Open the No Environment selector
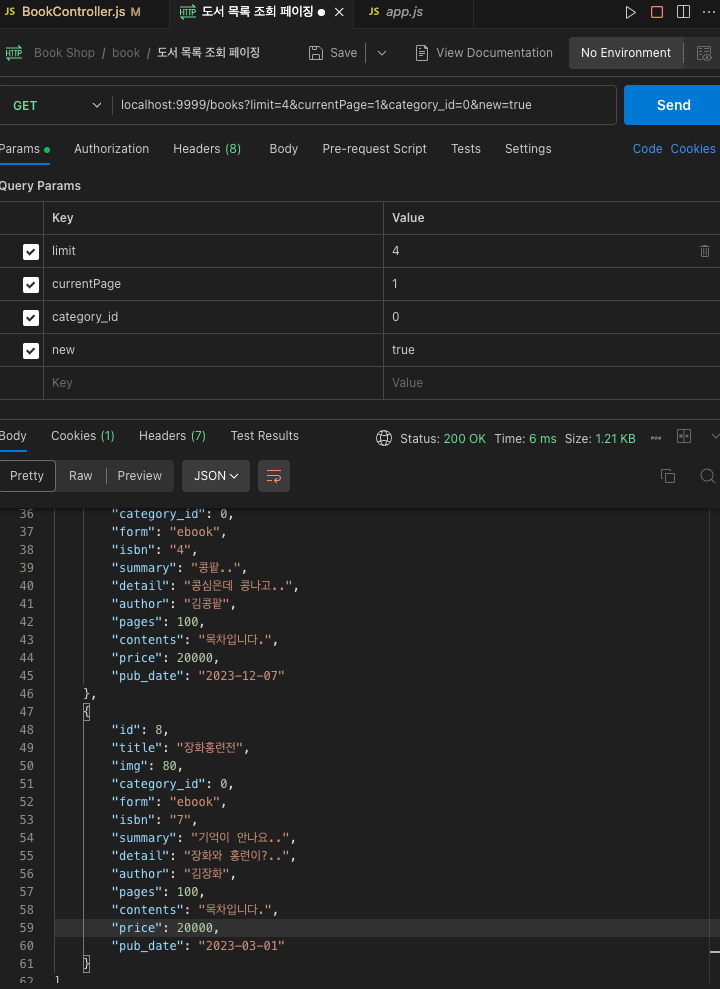Image resolution: width=720 pixels, height=989 pixels. click(x=625, y=53)
